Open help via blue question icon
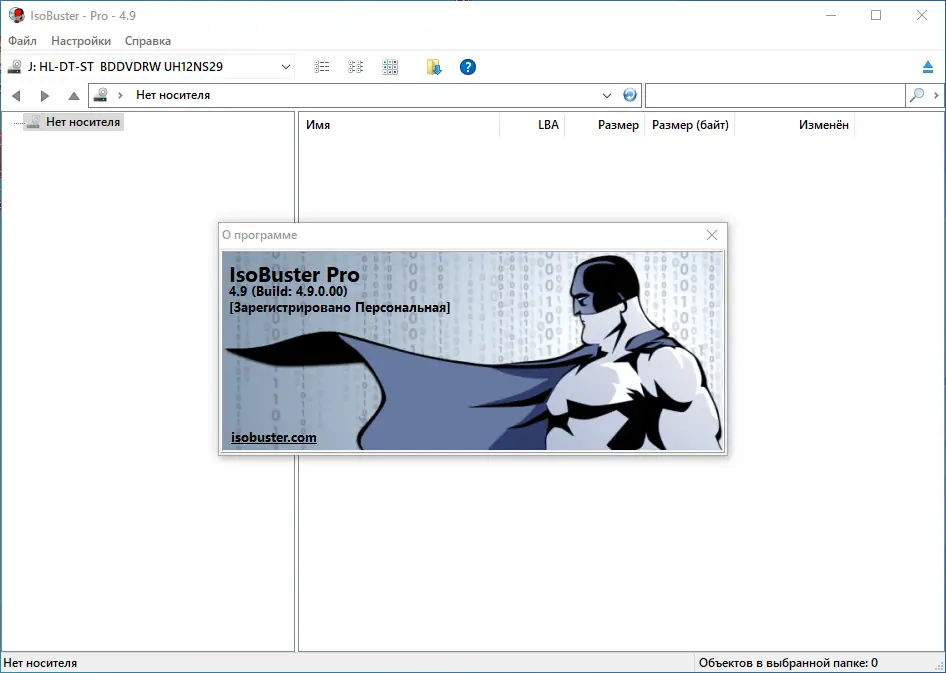This screenshot has height=673, width=946. (468, 67)
